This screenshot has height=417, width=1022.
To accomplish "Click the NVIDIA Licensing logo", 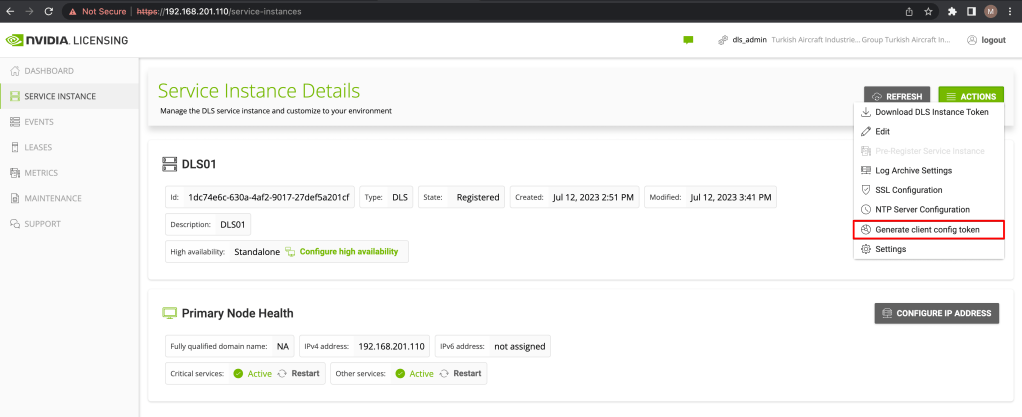I will pos(66,40).
